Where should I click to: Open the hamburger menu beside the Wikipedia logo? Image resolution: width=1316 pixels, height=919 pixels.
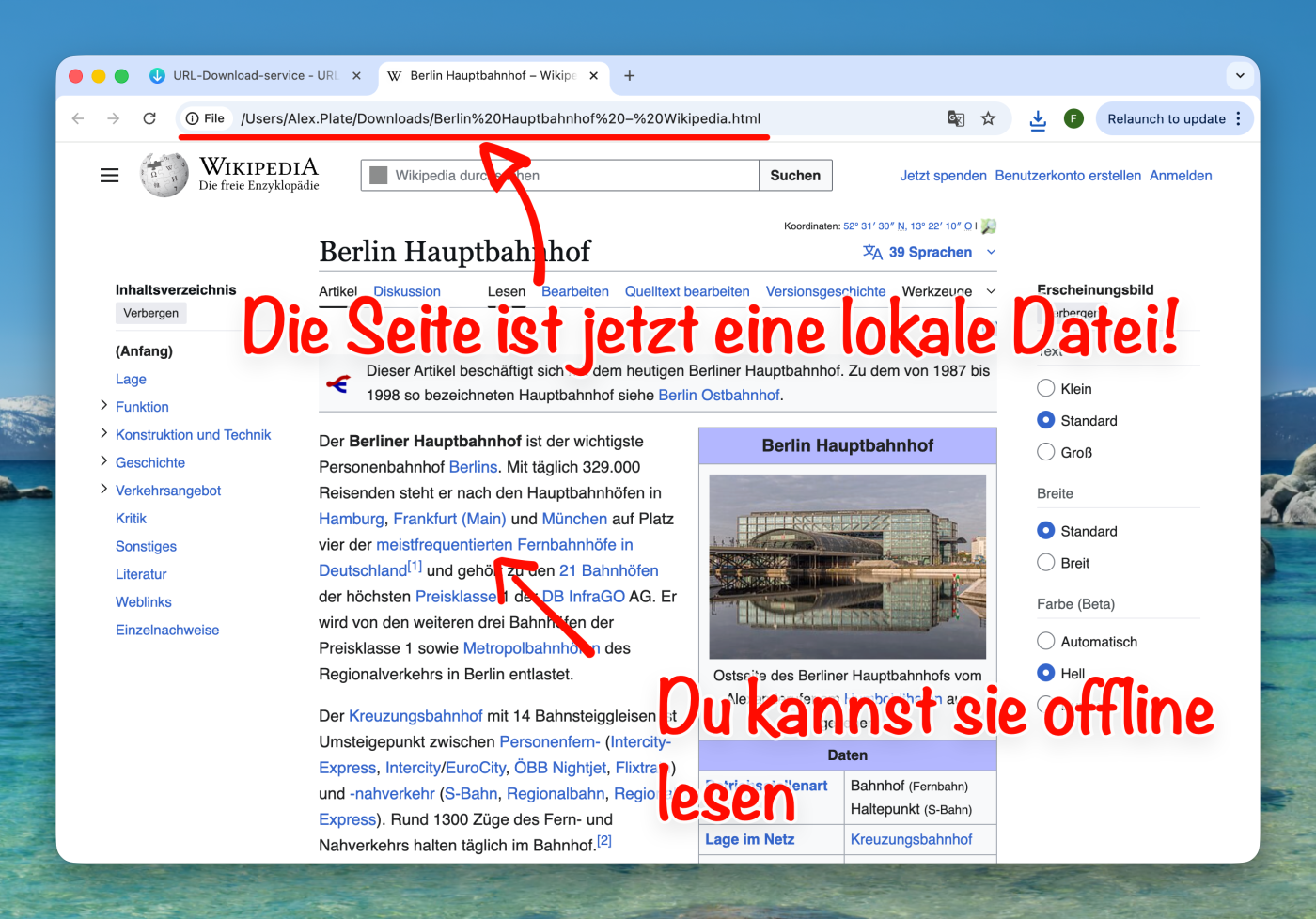[109, 175]
